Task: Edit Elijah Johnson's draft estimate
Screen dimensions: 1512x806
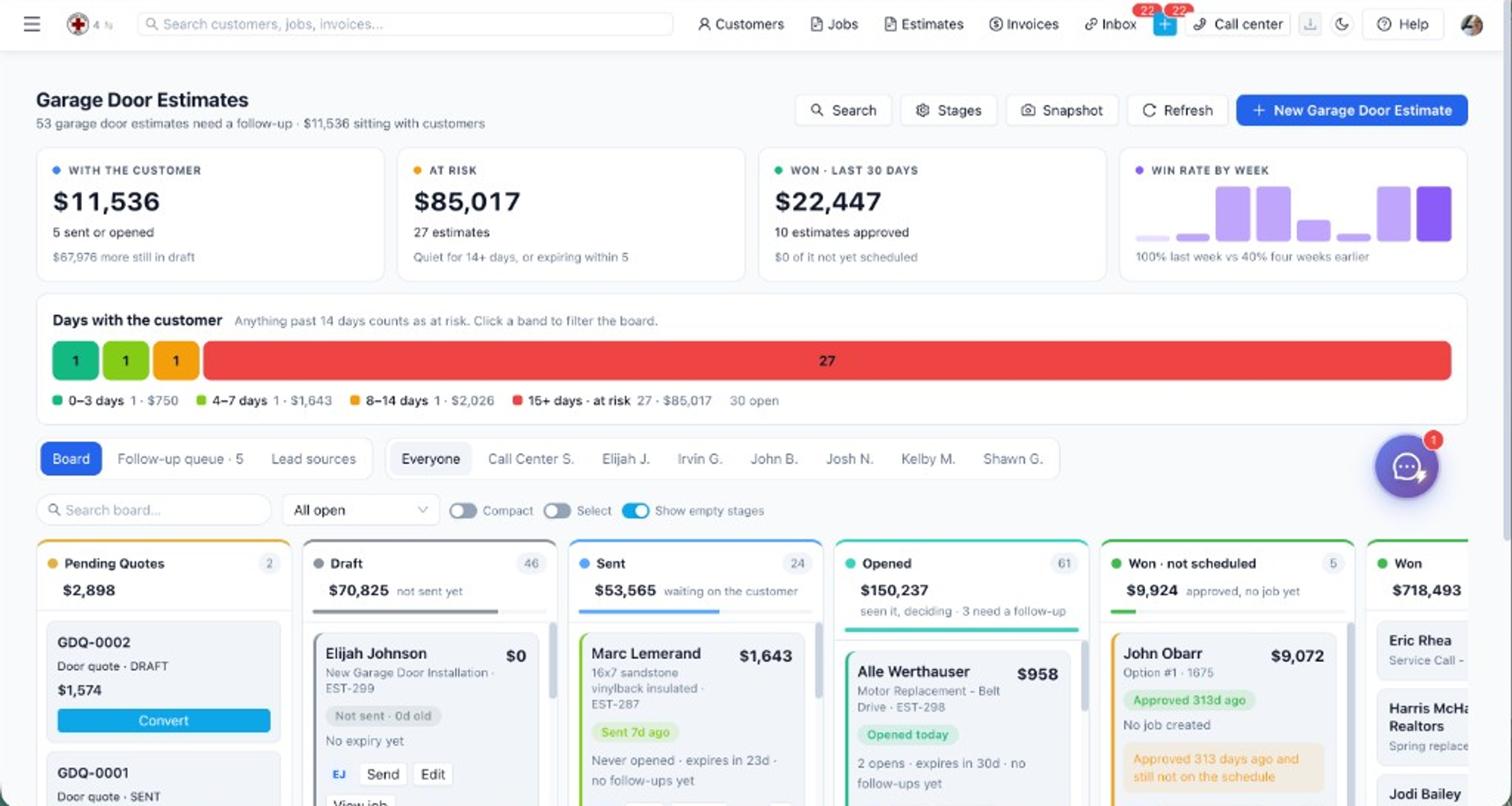Action: coord(433,775)
